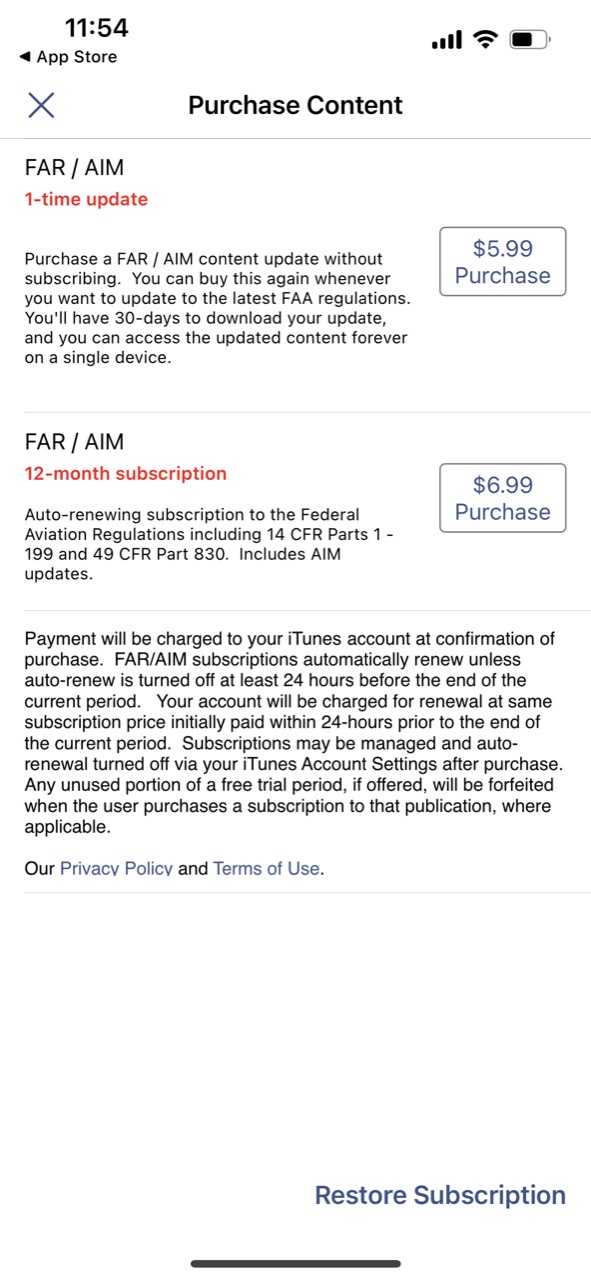
Task: Close the Purchase Content screen with X
Action: pos(41,105)
